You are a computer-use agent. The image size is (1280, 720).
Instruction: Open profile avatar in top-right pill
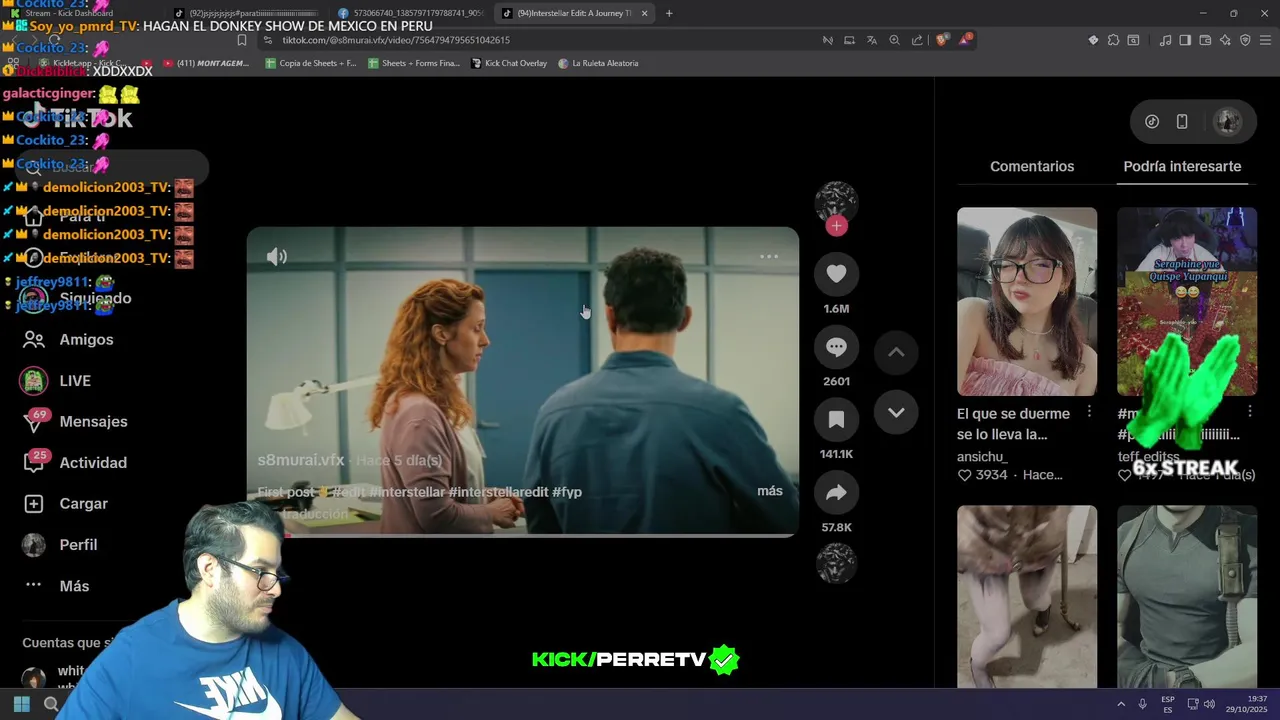pos(1227,122)
